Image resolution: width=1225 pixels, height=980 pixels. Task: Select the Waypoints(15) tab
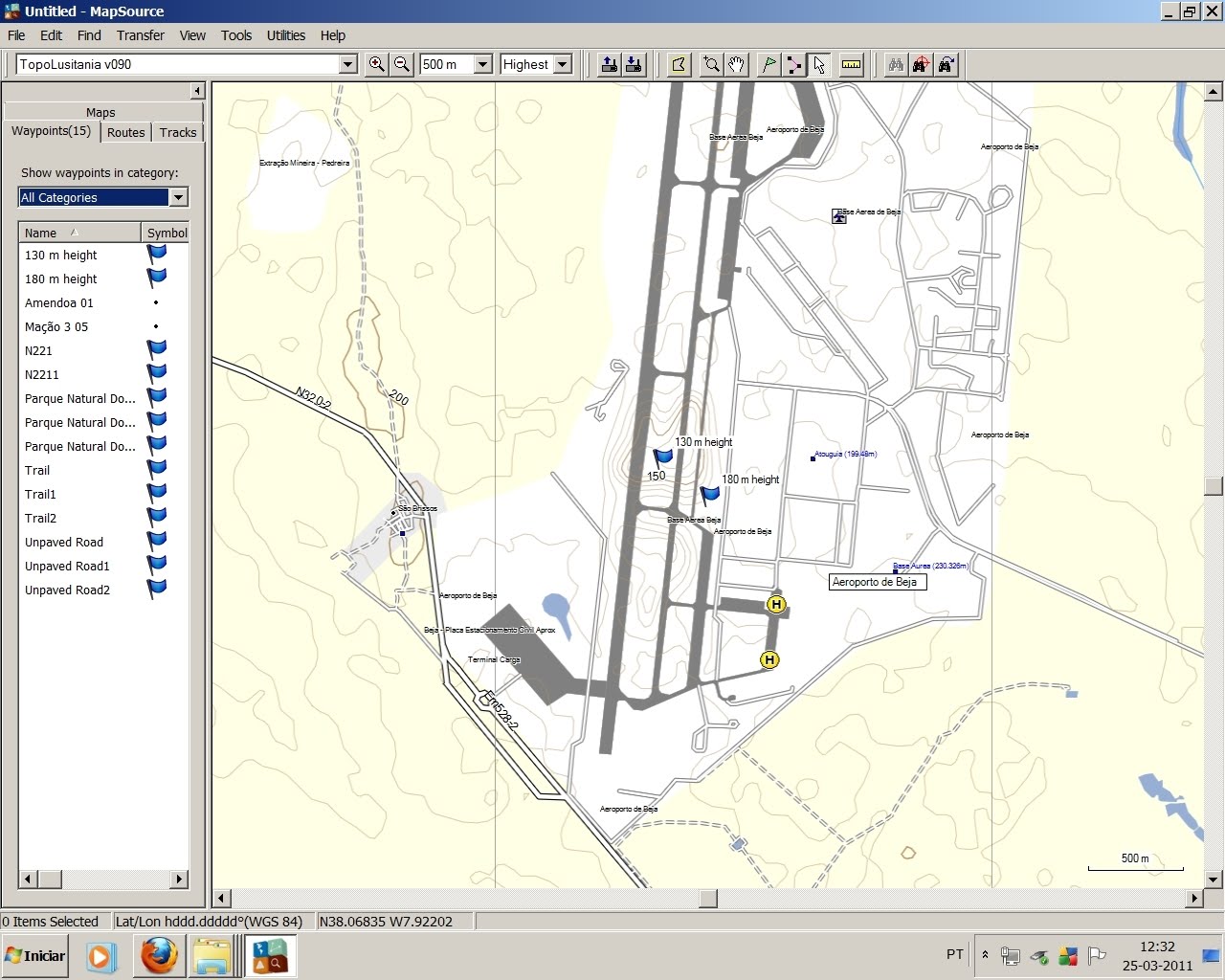tap(52, 131)
